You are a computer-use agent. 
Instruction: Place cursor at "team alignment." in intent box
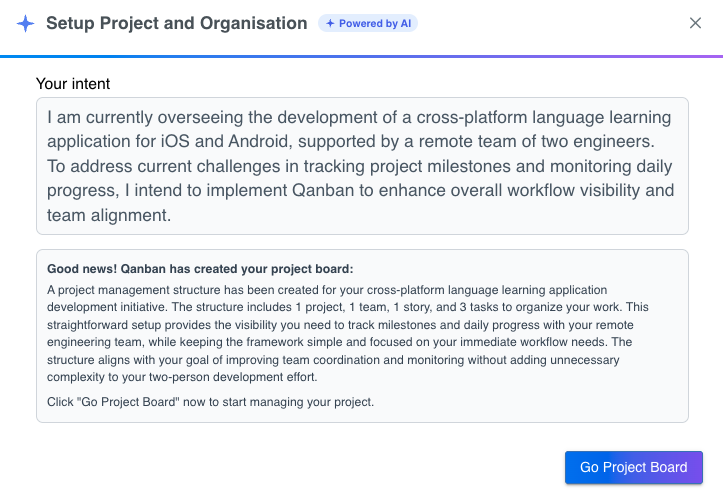[109, 215]
